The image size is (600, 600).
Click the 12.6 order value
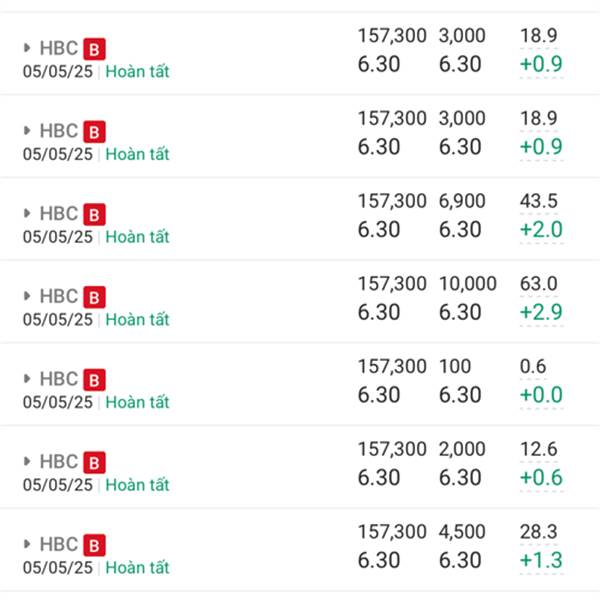coord(538,449)
